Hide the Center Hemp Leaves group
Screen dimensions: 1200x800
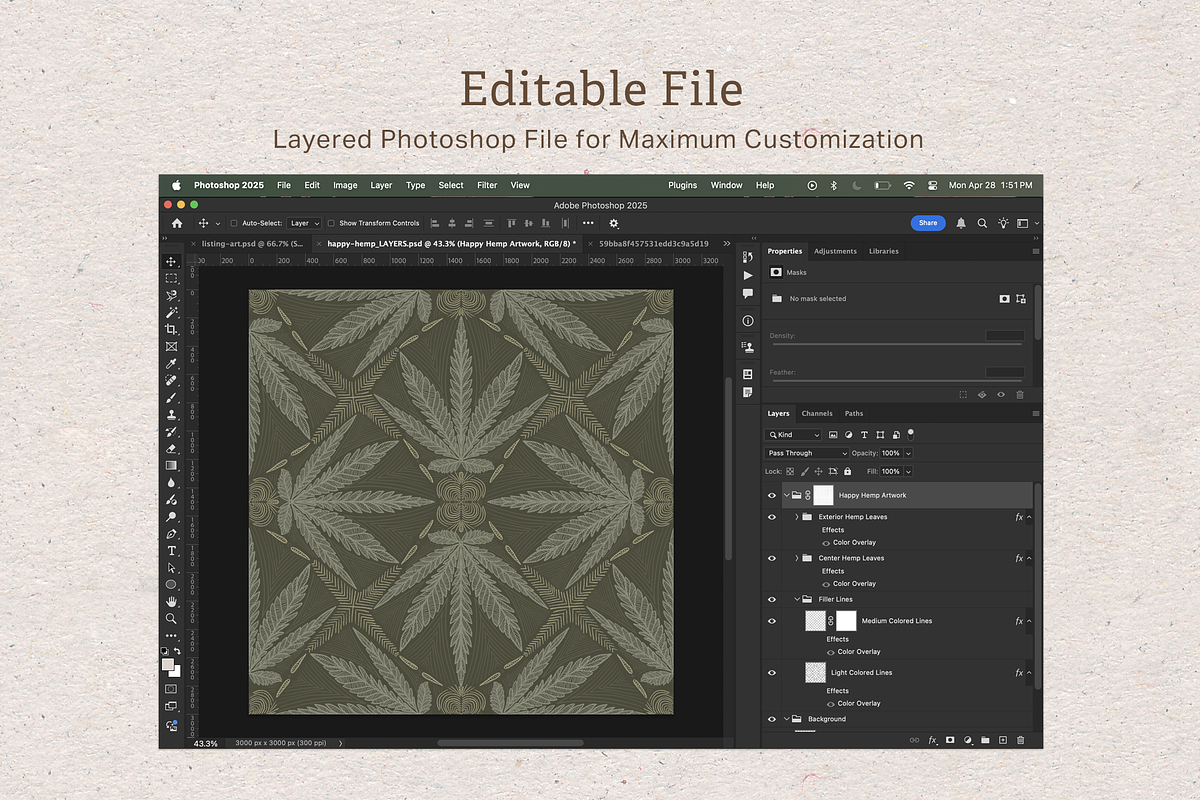[771, 558]
